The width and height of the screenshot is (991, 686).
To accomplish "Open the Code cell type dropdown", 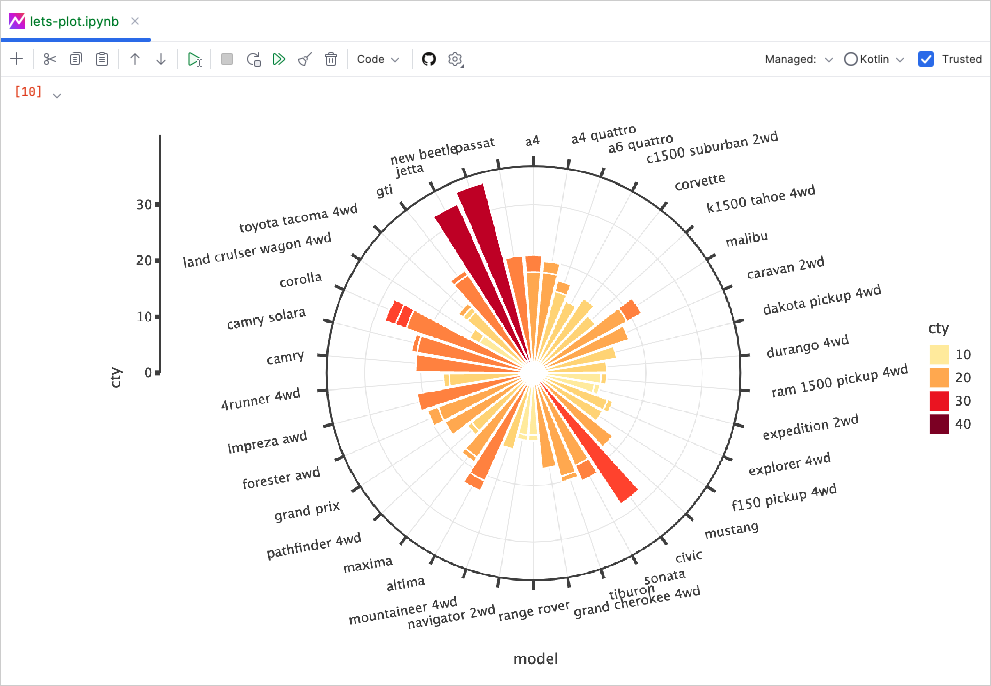I will (378, 59).
